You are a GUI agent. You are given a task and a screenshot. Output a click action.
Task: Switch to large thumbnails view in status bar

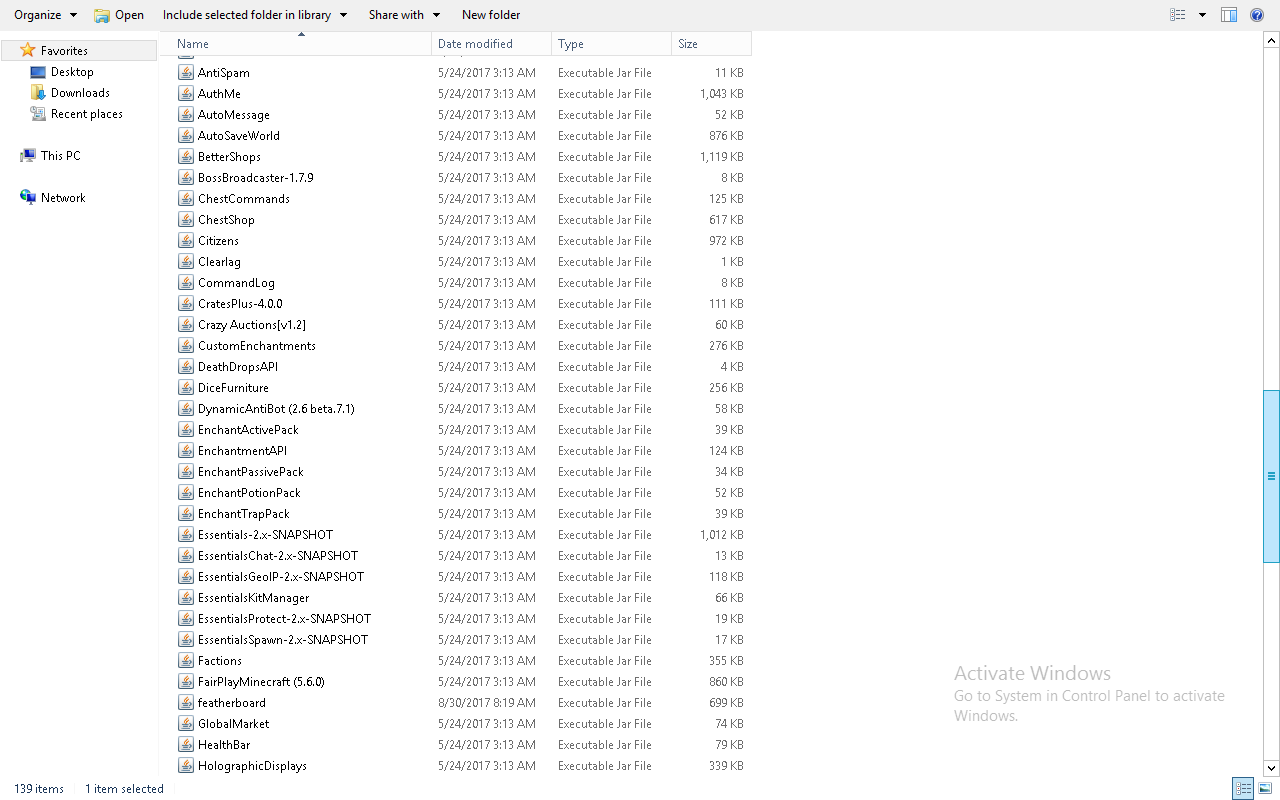(1265, 788)
